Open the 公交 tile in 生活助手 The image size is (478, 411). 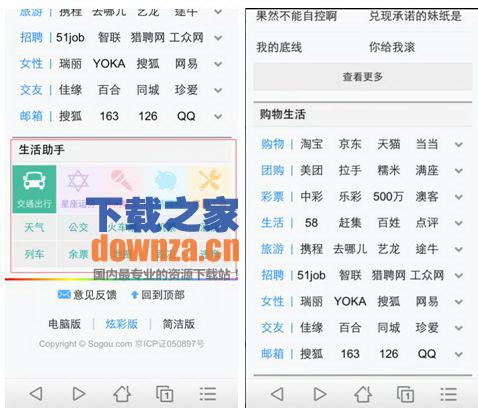click(78, 227)
